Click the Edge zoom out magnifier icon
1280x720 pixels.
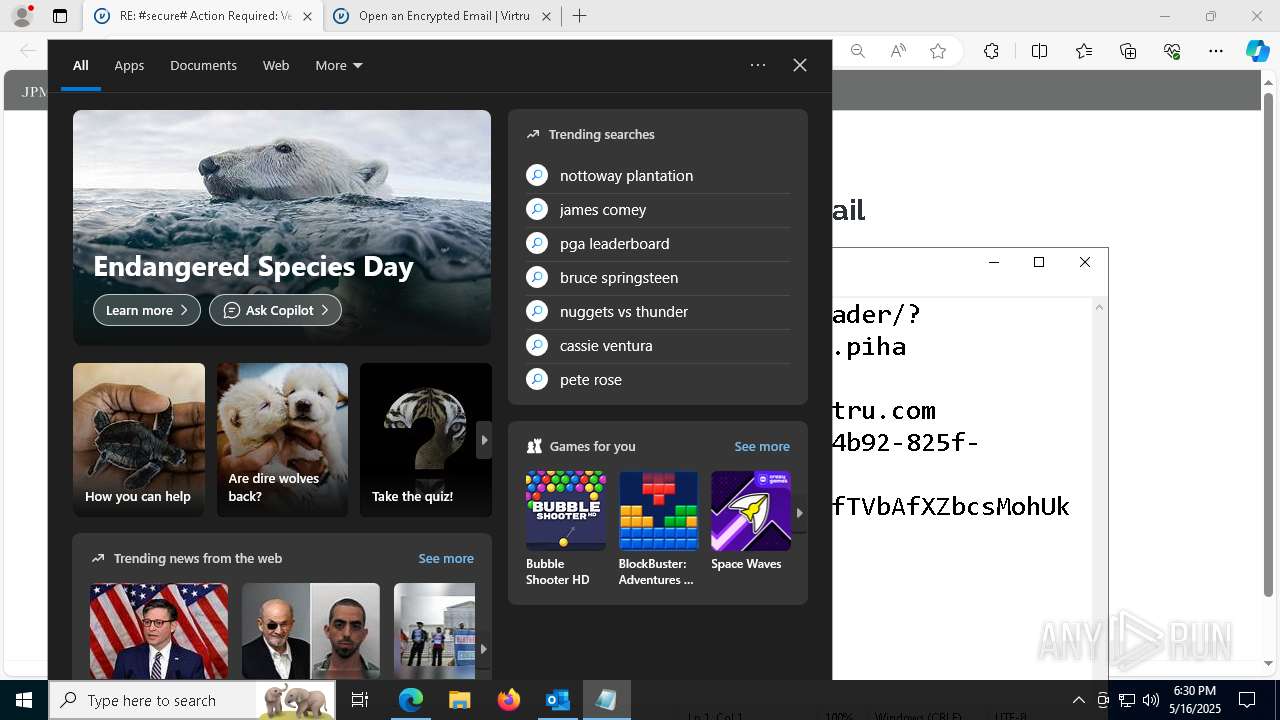click(x=858, y=51)
